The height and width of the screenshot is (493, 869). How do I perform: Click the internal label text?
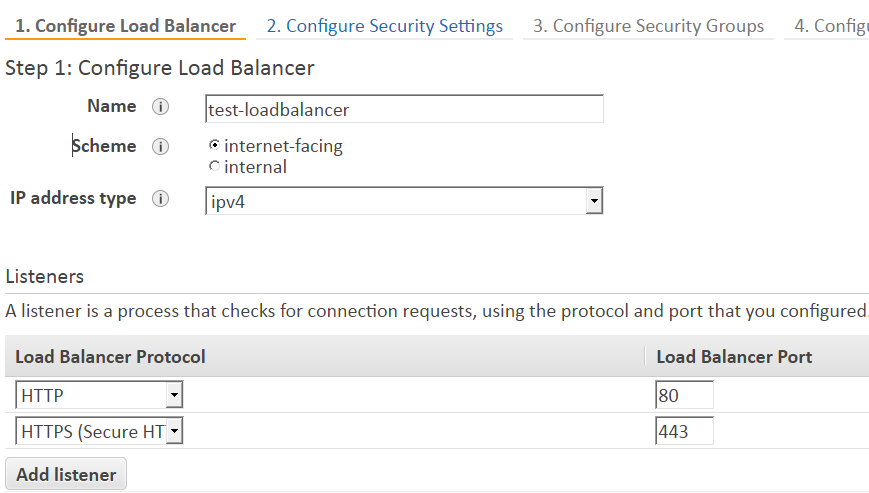[x=255, y=167]
